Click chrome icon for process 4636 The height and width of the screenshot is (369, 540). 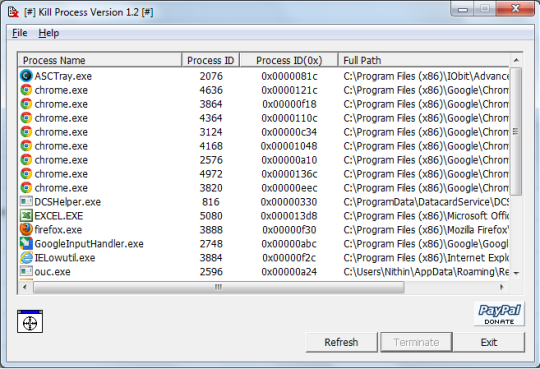pos(26,90)
